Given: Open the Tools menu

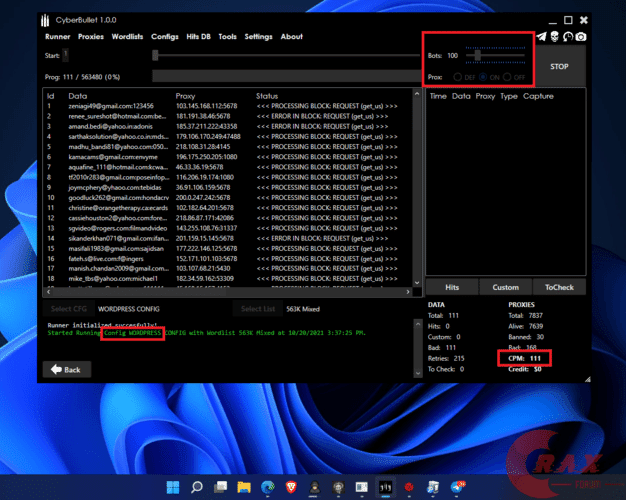Looking at the screenshot, I should [227, 37].
